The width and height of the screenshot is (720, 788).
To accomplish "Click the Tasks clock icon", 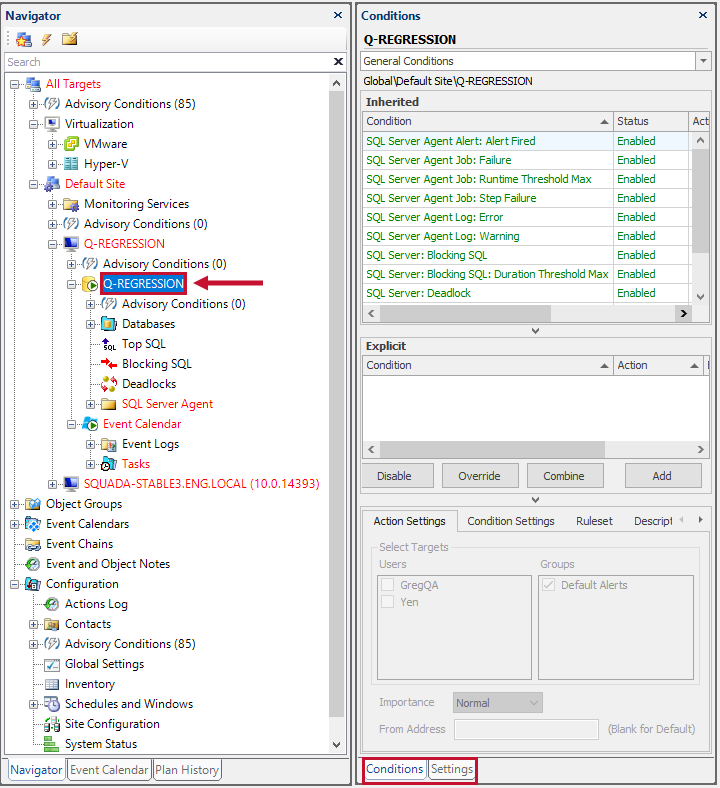I will 109,464.
